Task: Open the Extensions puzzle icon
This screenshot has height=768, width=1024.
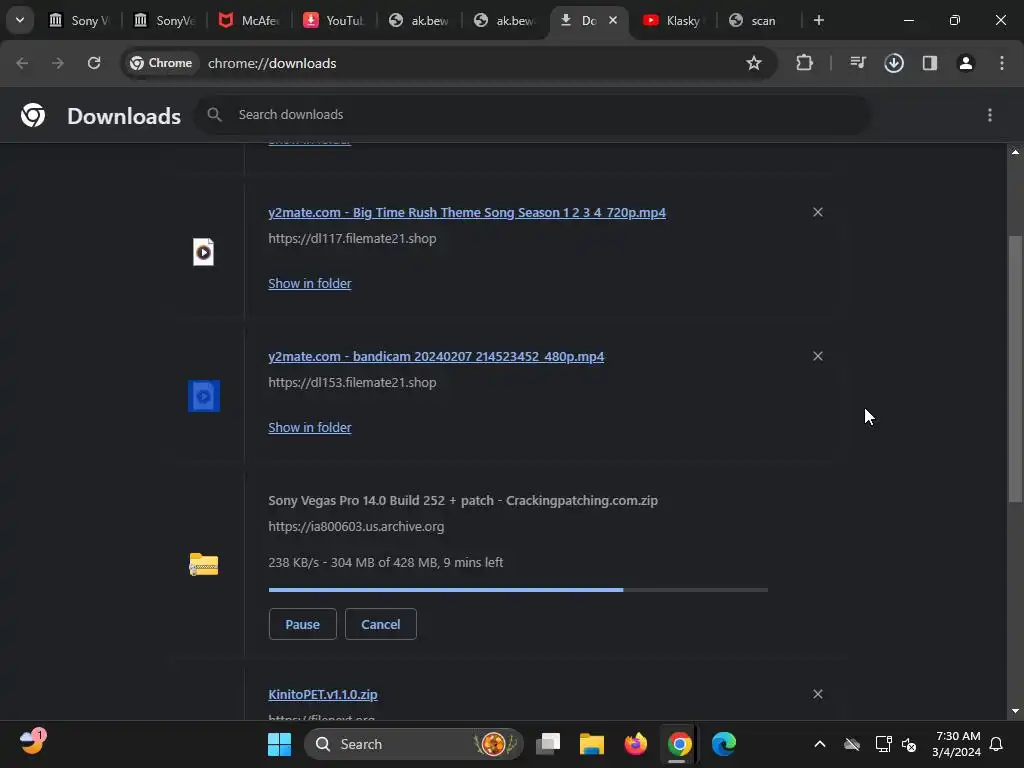Action: [x=805, y=63]
